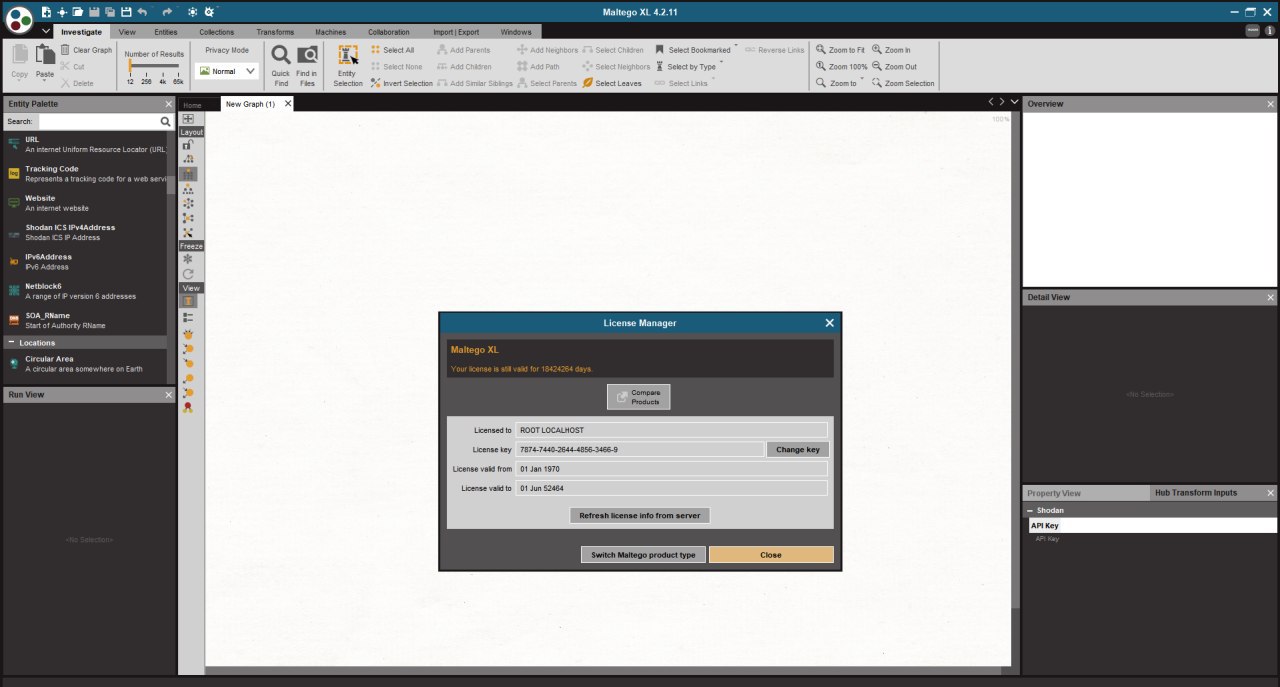Select the API Key row in Shodan

[x=1152, y=525]
